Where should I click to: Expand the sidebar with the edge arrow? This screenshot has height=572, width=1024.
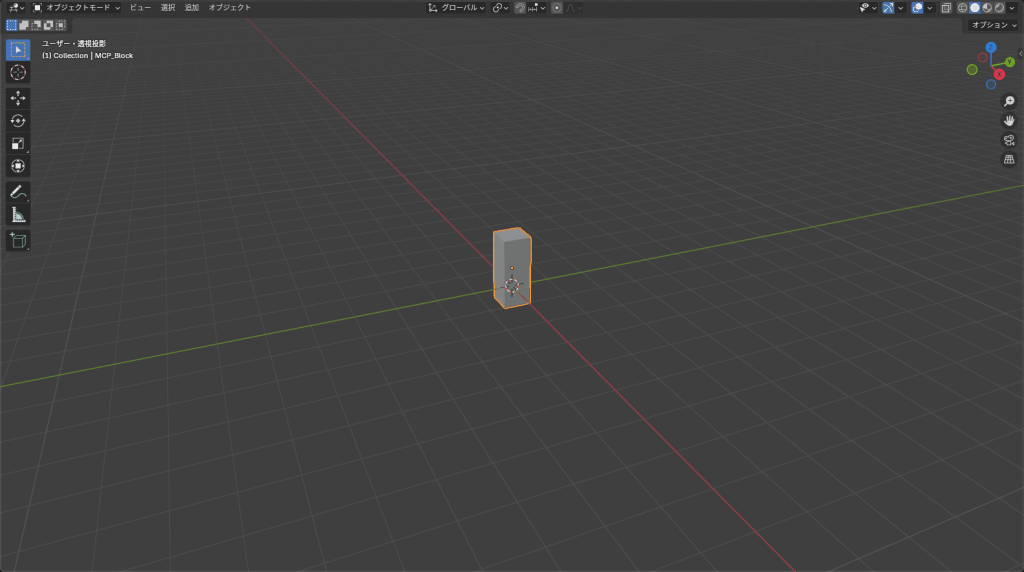1021,54
